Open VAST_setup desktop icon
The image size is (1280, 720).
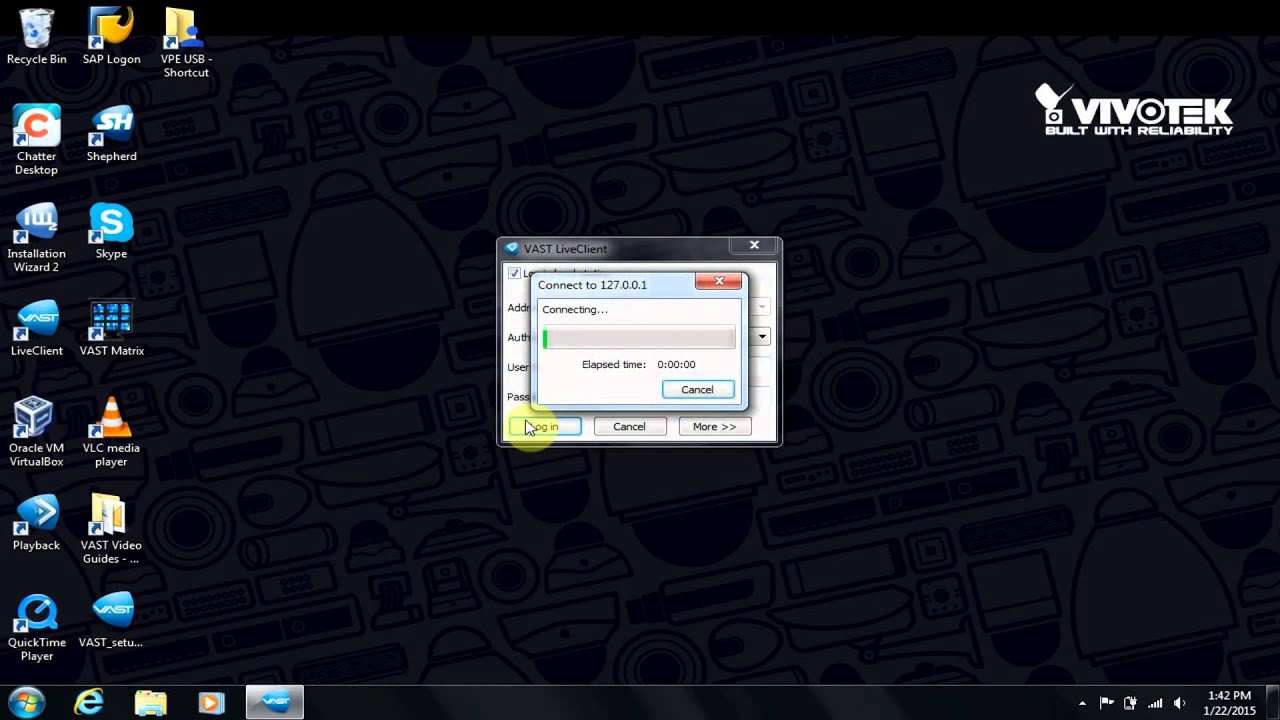[x=111, y=620]
